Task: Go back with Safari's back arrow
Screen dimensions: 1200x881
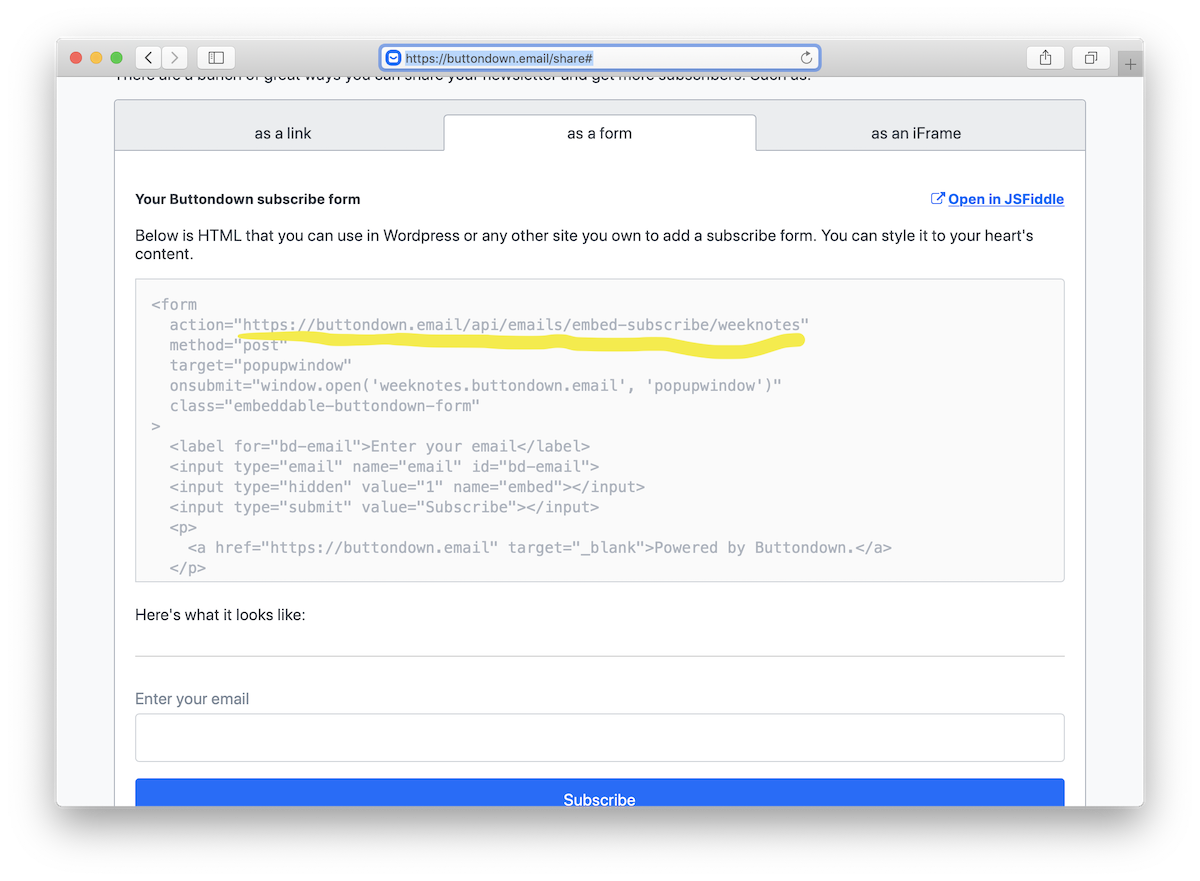Action: click(x=148, y=58)
